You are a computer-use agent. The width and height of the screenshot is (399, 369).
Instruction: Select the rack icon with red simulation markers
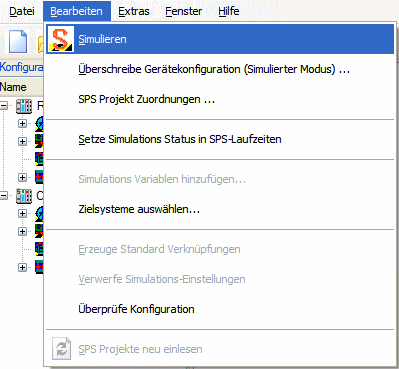tap(24, 196)
